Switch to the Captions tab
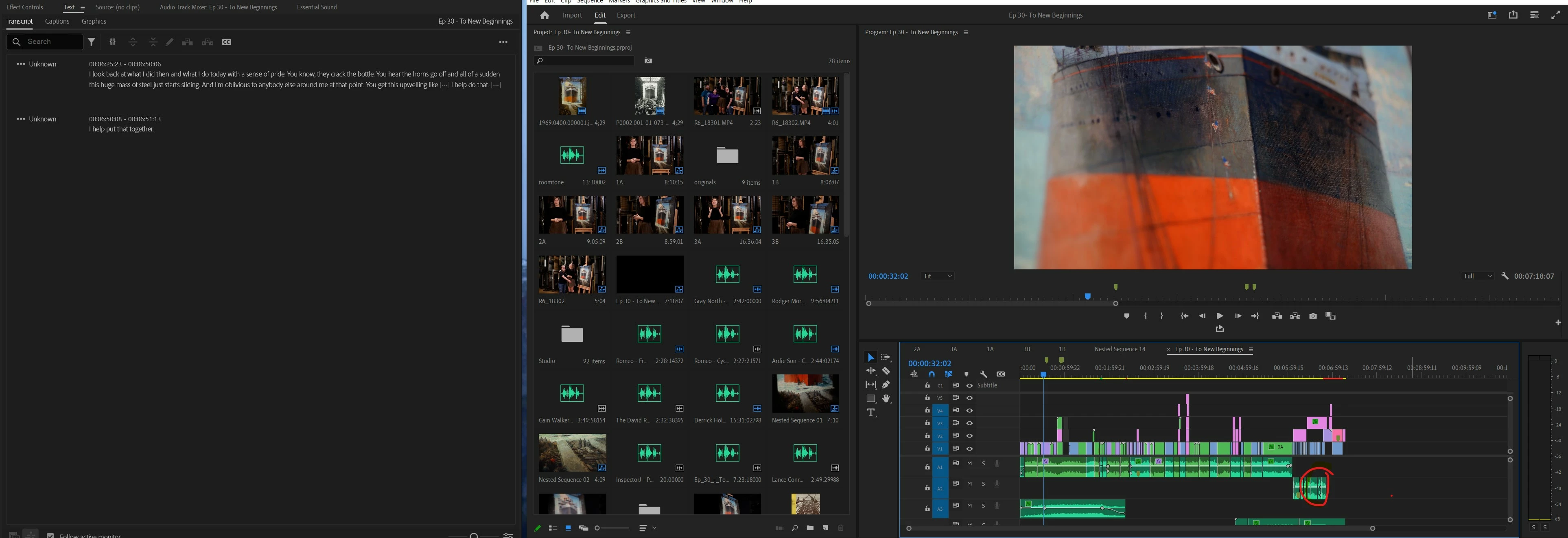Image resolution: width=1568 pixels, height=538 pixels. click(x=57, y=21)
